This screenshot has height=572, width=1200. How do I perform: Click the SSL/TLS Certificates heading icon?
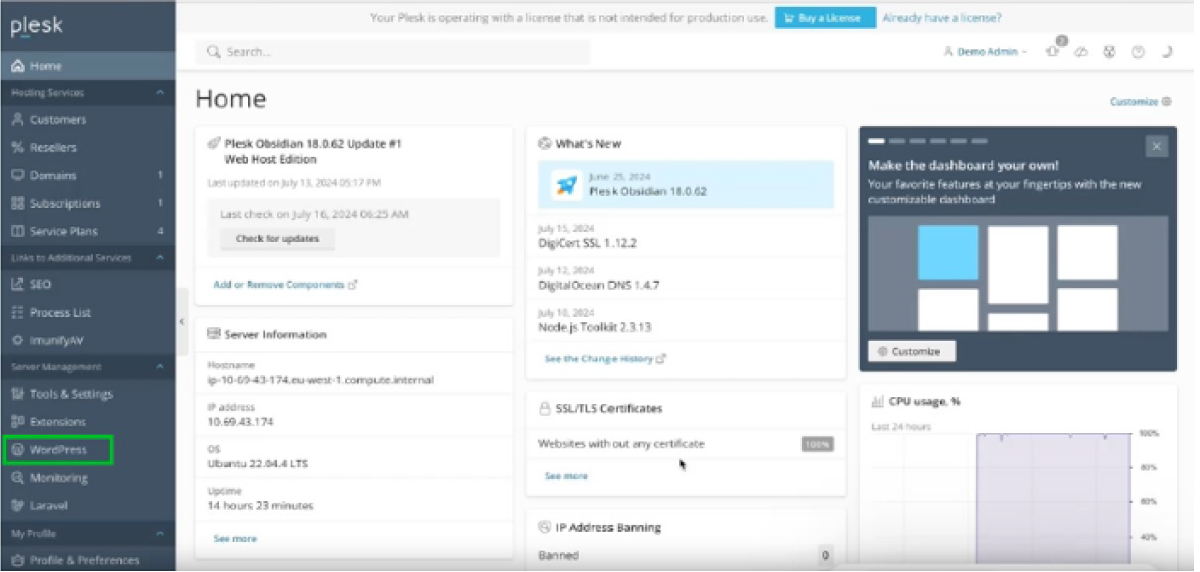[545, 409]
